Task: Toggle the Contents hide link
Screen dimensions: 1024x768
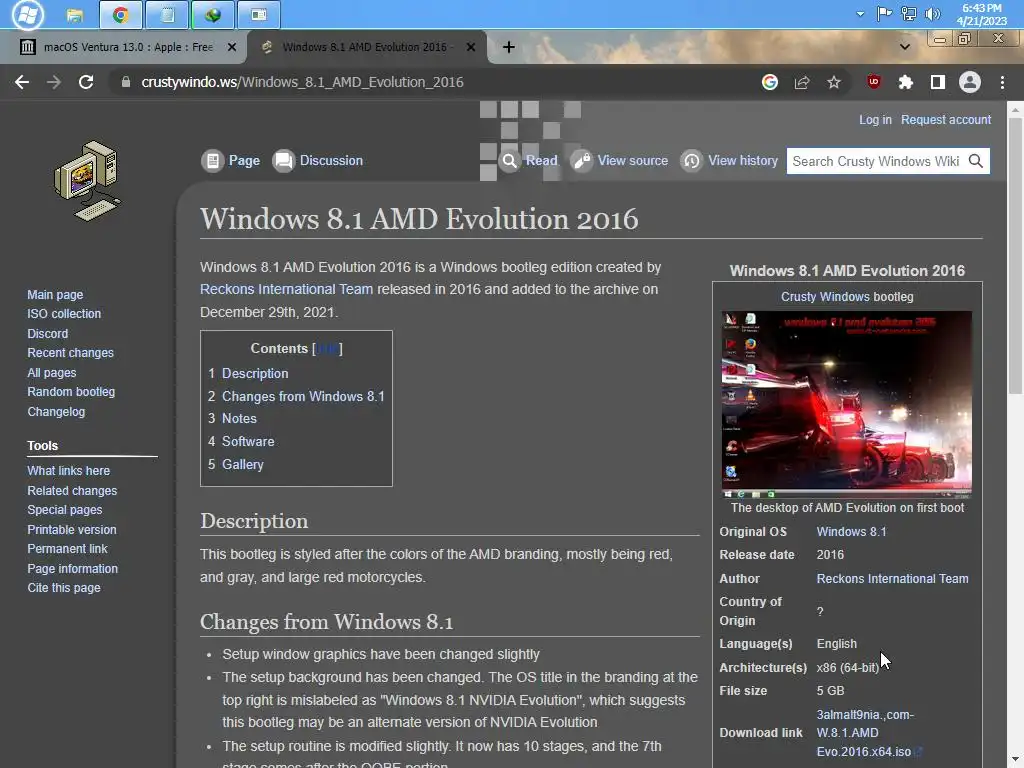Action: pos(327,349)
